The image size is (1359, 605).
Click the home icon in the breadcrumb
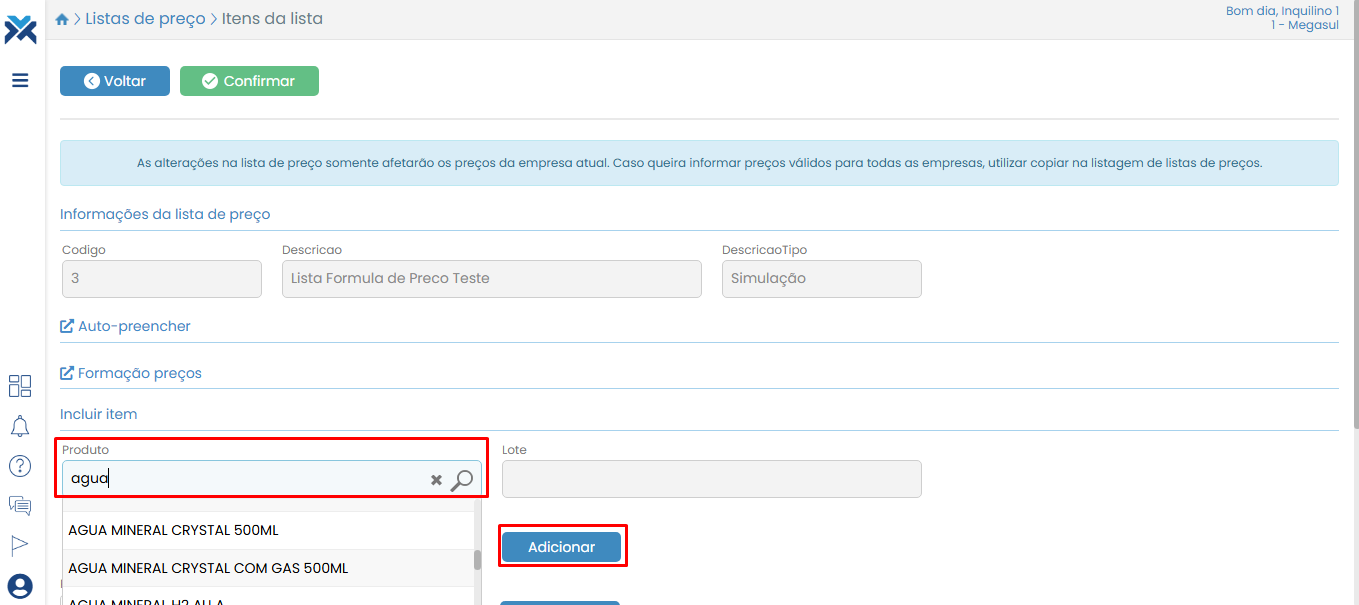click(62, 19)
